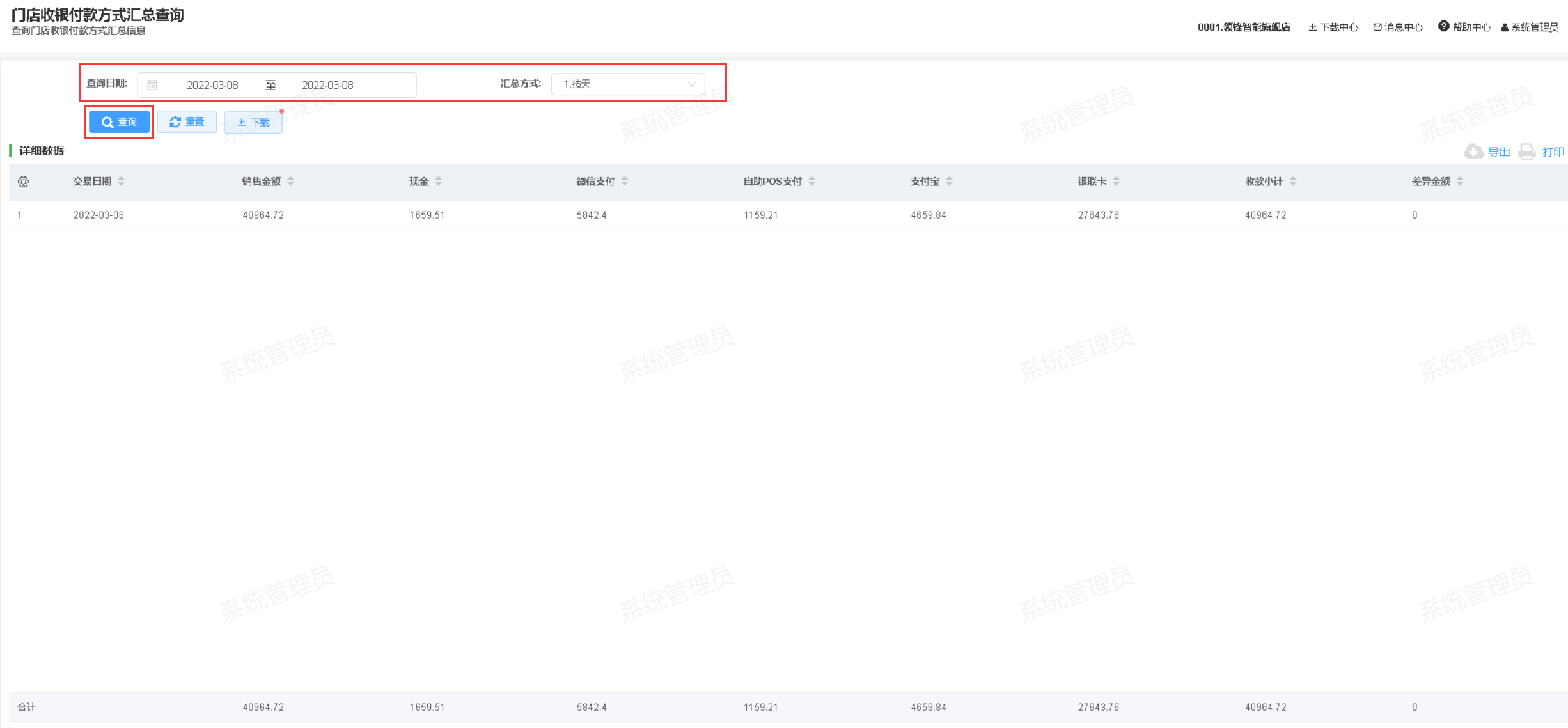Sort by 交易日期 column arrows

click(121, 182)
